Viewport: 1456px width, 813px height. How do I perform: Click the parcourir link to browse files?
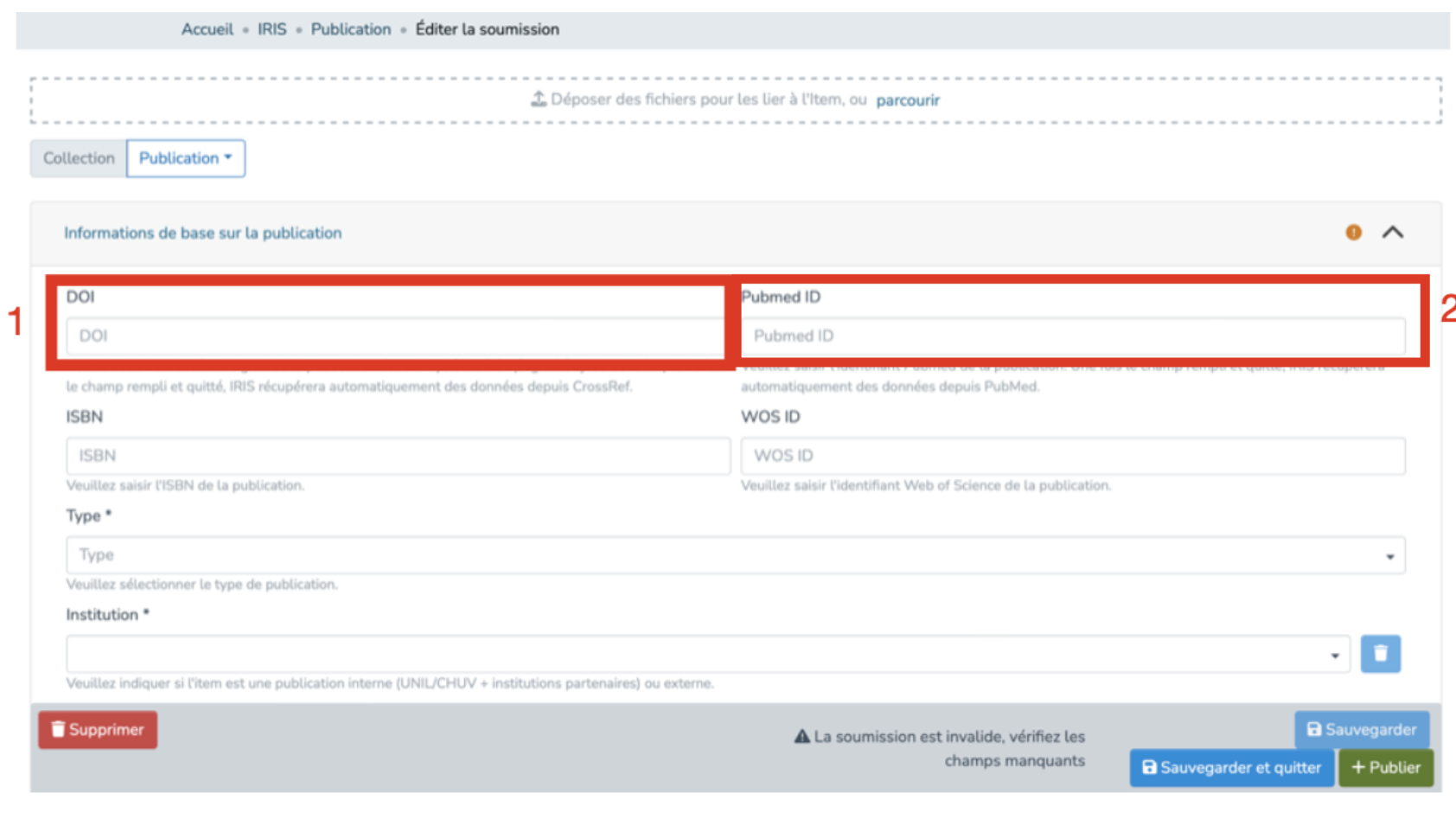[x=907, y=100]
